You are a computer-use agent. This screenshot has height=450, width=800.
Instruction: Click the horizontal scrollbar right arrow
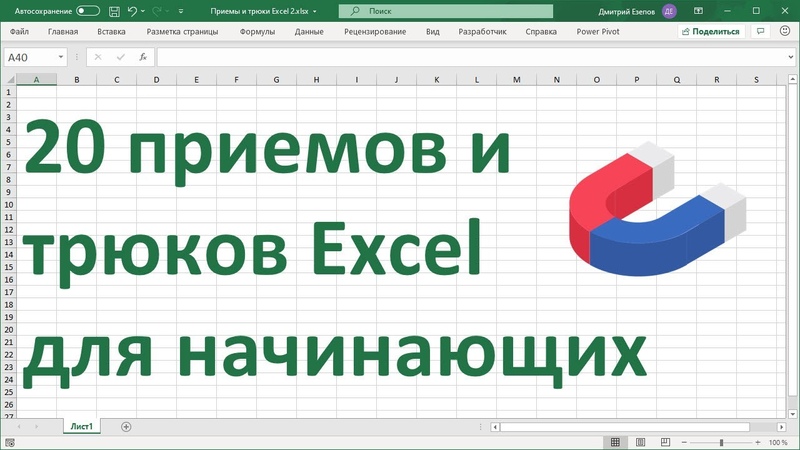point(782,427)
